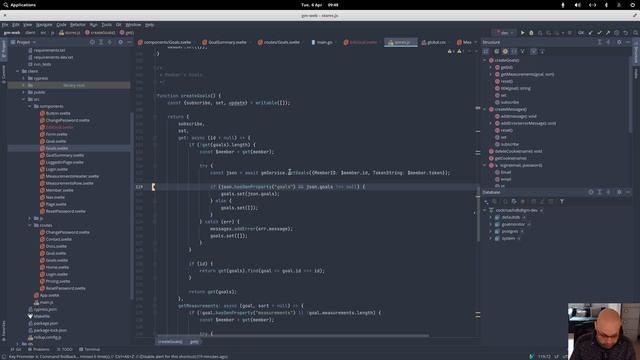This screenshot has width=640, height=360.
Task: Hide the Database panel with minimize icon
Action: click(x=628, y=192)
